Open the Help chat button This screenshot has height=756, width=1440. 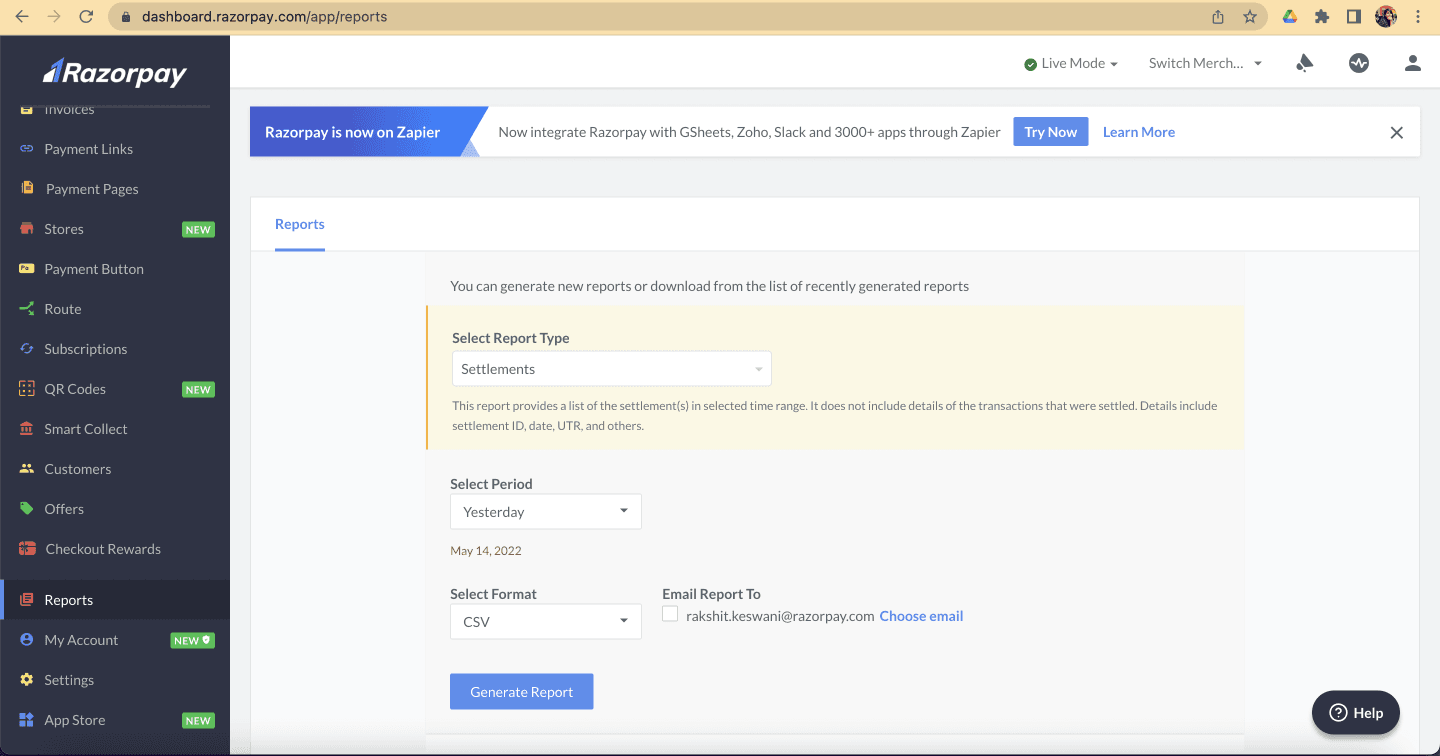(x=1356, y=713)
